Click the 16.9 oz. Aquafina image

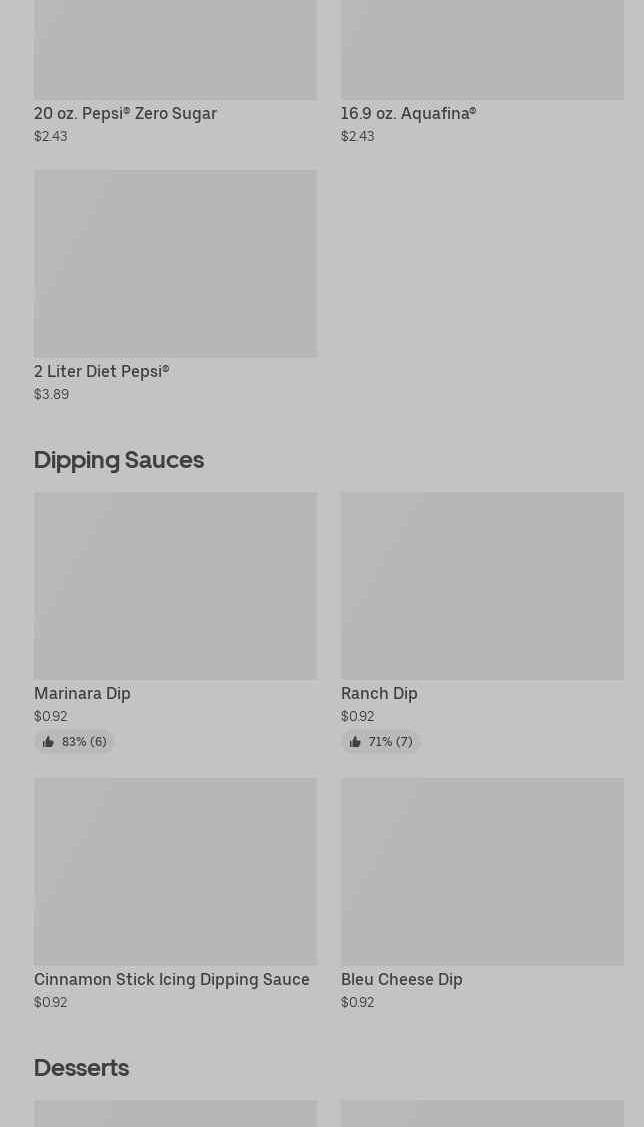click(482, 50)
